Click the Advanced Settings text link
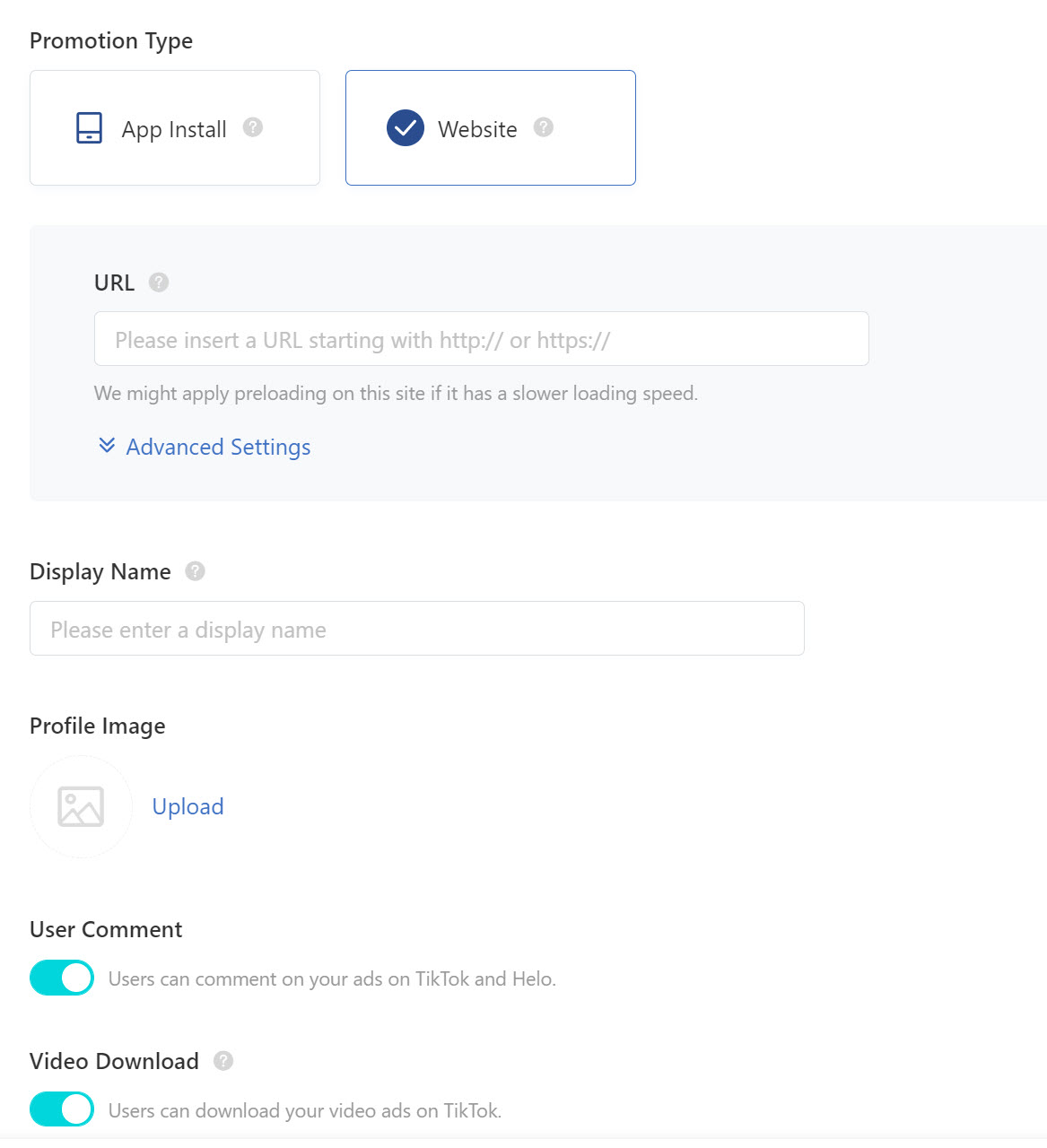Viewport: 1047px width, 1148px height. tap(217, 447)
